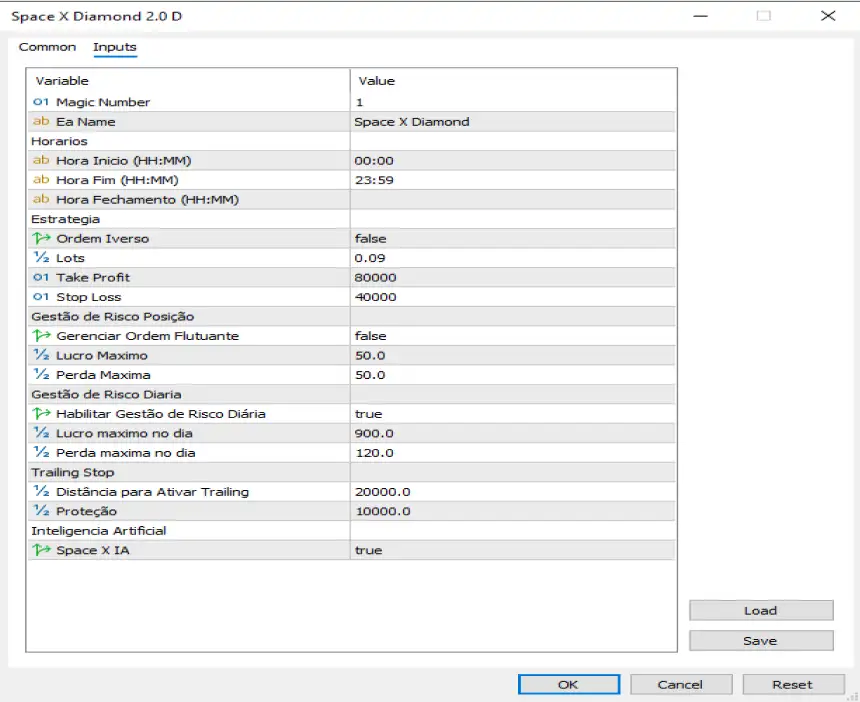Click the integer icon beside Magic Number
Screen dimensions: 860x702
coord(41,102)
